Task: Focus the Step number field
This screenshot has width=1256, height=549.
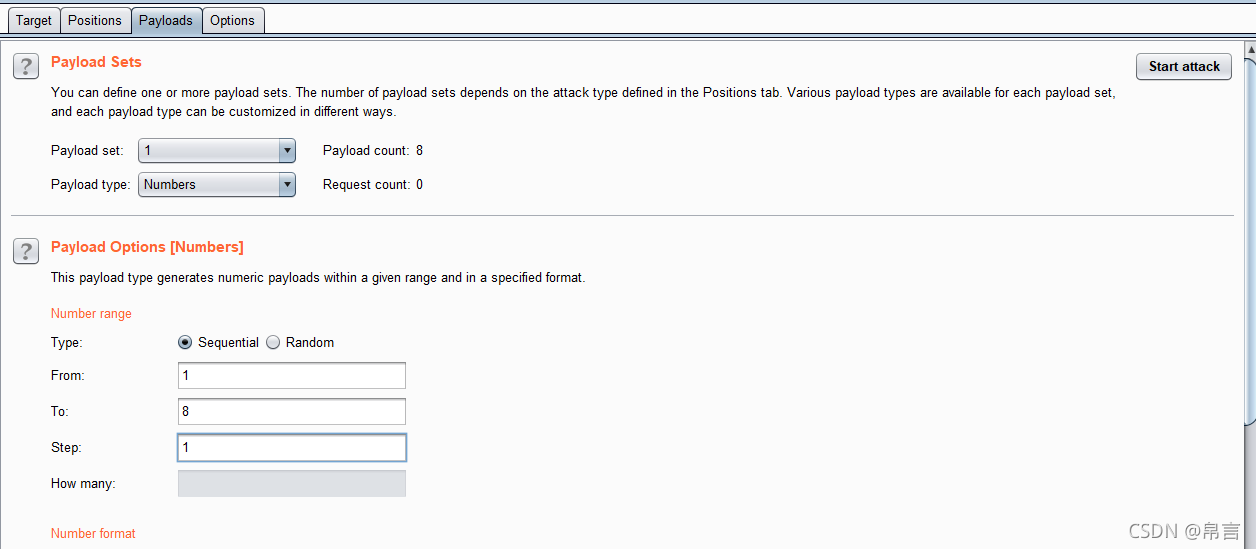Action: click(x=292, y=447)
